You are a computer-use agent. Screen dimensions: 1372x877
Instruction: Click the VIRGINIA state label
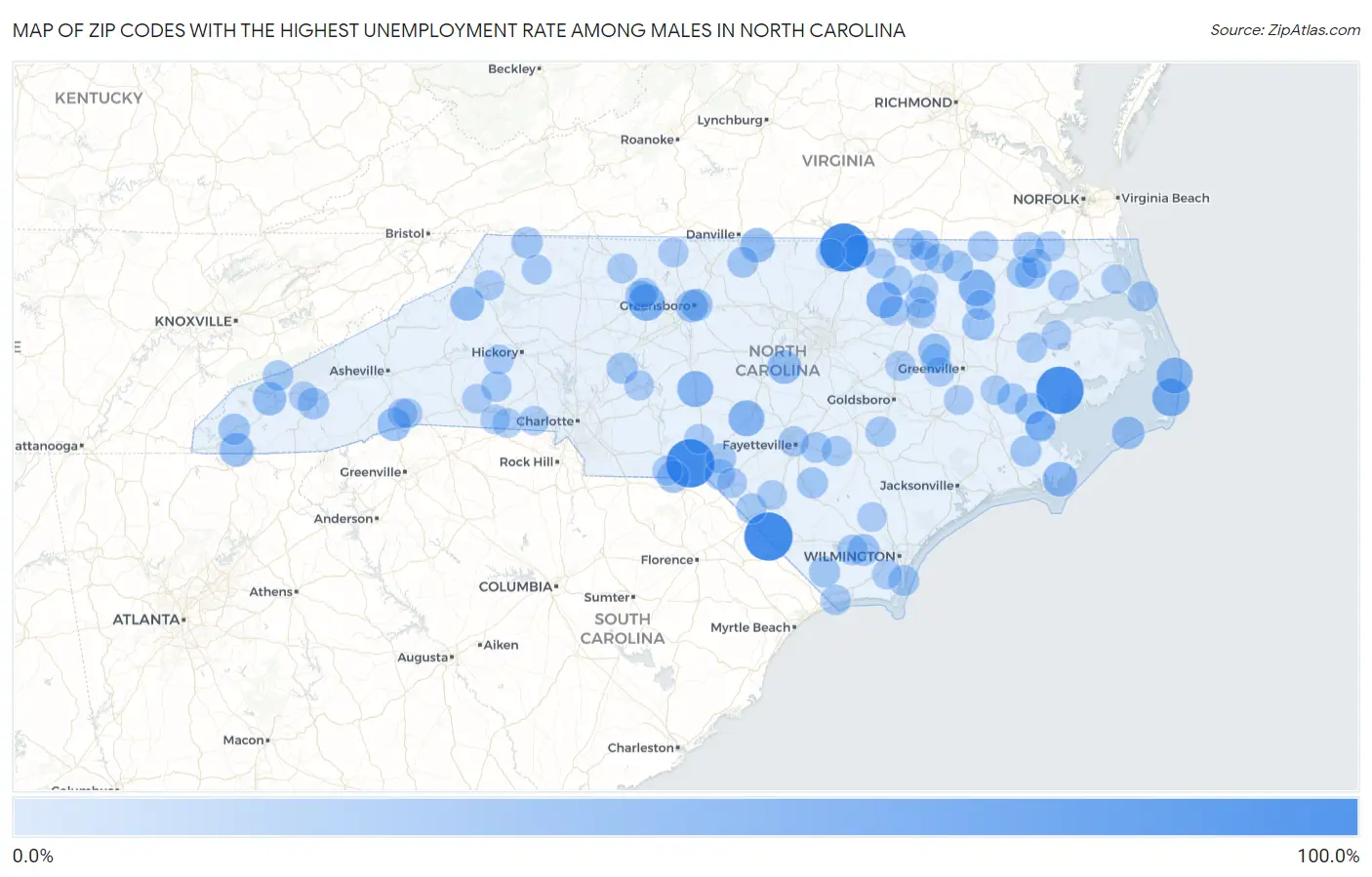(838, 161)
